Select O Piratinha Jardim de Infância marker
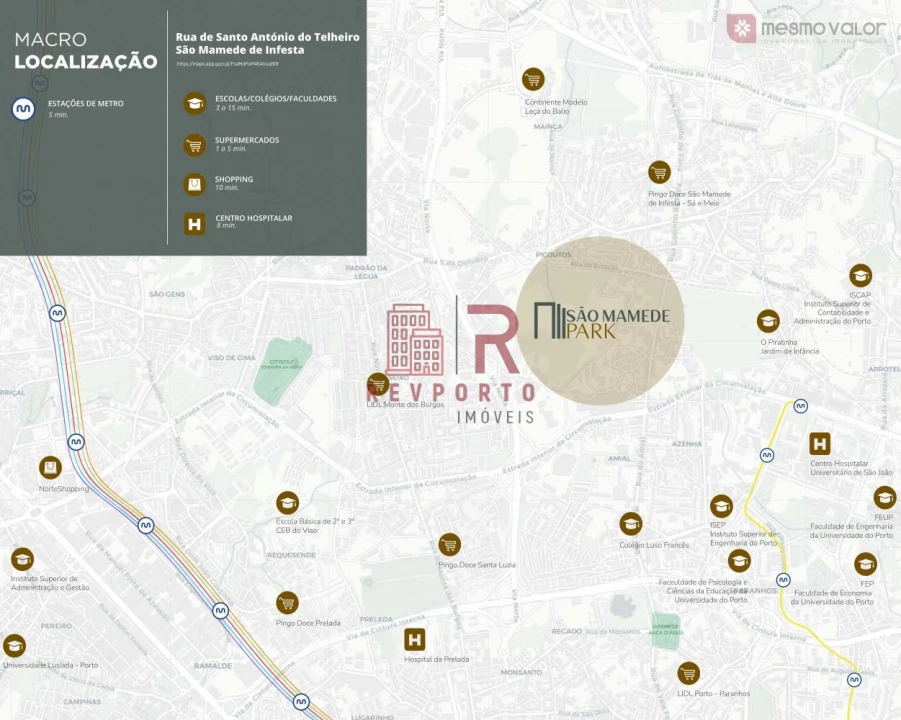 tap(768, 321)
